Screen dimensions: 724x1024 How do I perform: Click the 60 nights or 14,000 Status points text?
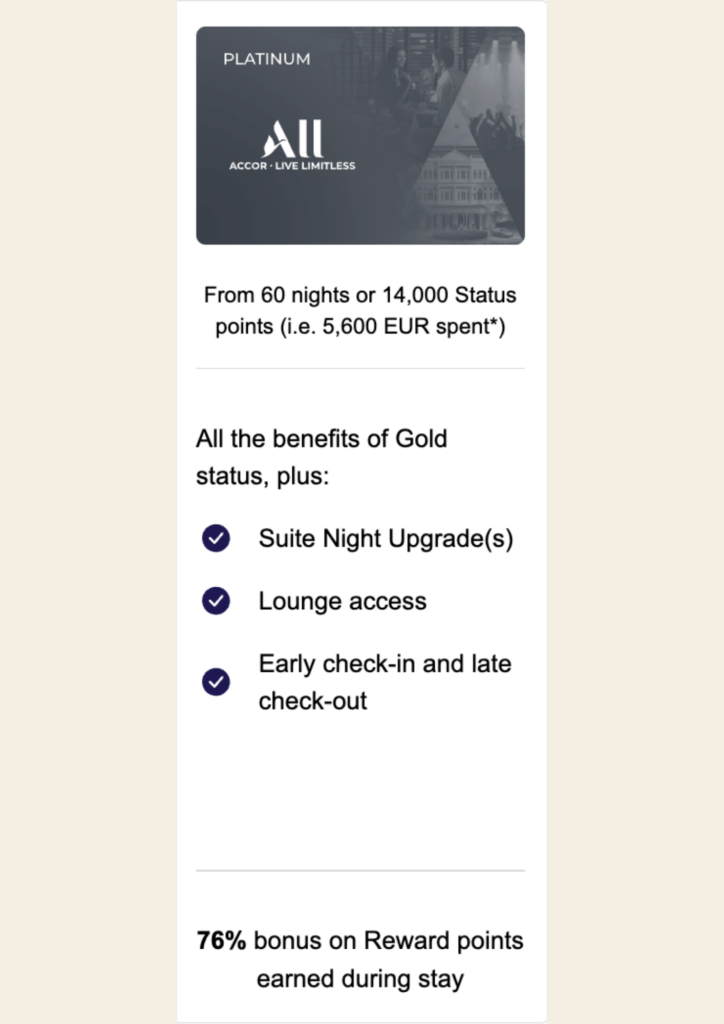[x=360, y=295]
